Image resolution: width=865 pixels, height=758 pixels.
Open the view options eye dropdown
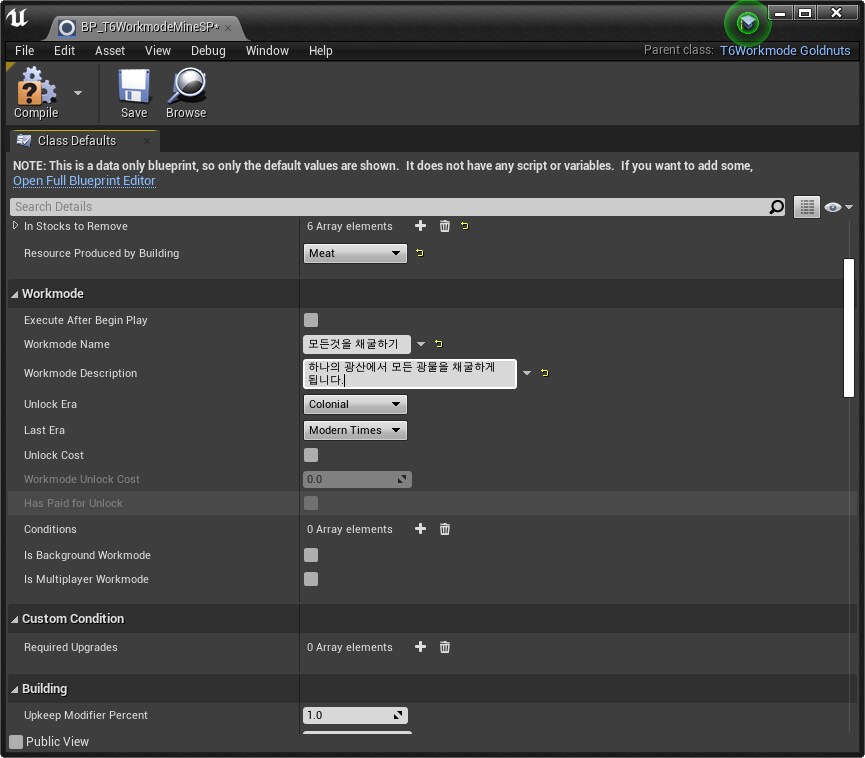(838, 207)
